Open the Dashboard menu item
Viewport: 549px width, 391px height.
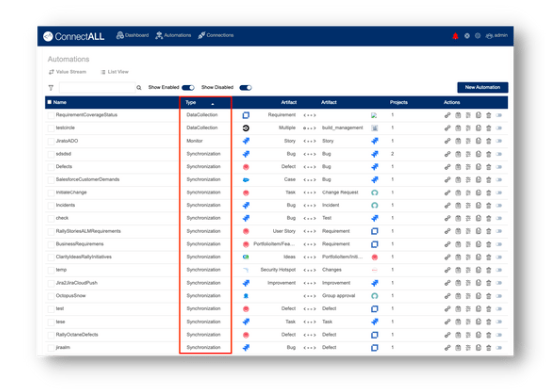coord(132,35)
